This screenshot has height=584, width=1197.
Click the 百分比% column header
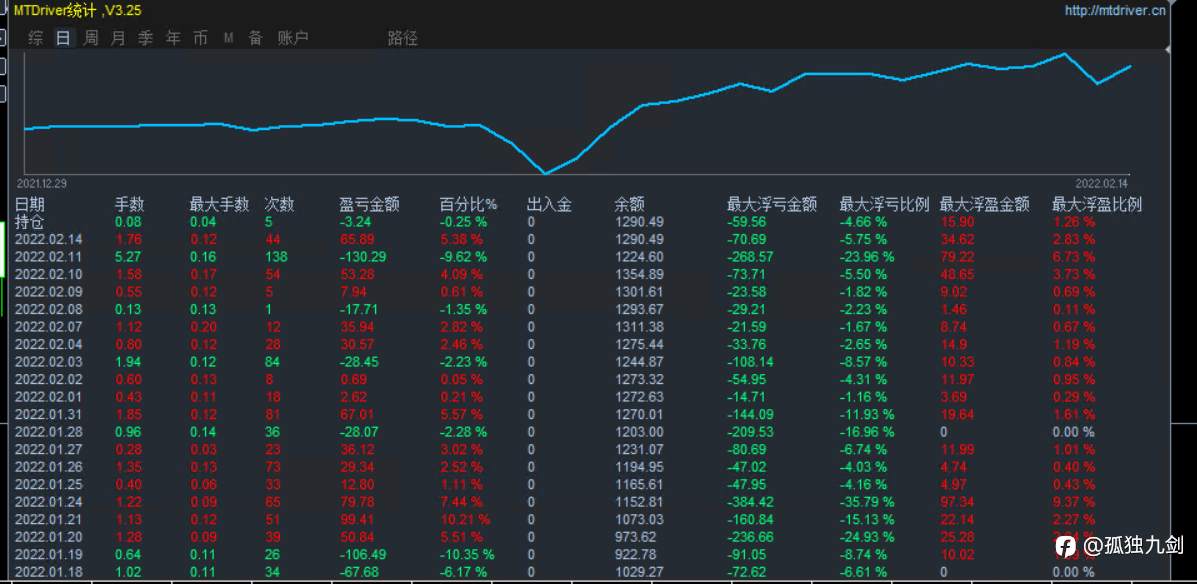[468, 205]
